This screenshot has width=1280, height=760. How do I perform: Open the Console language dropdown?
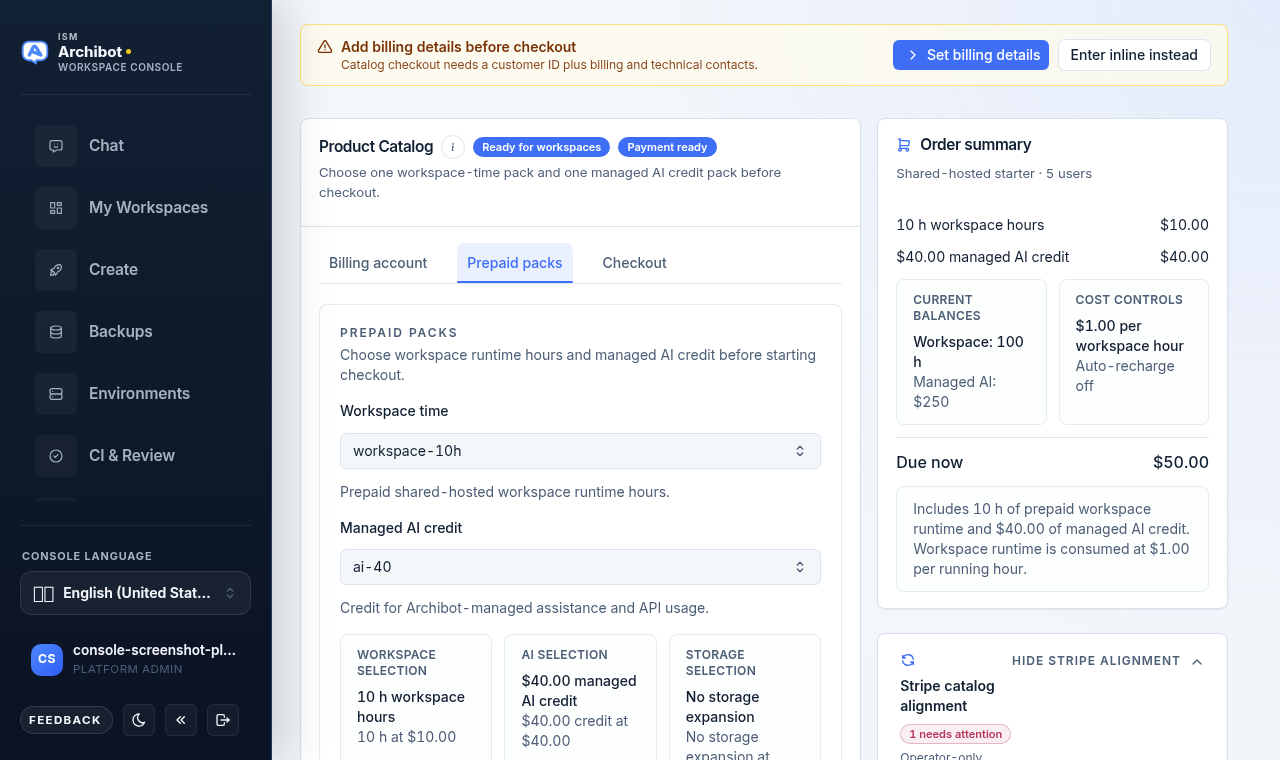click(x=135, y=593)
